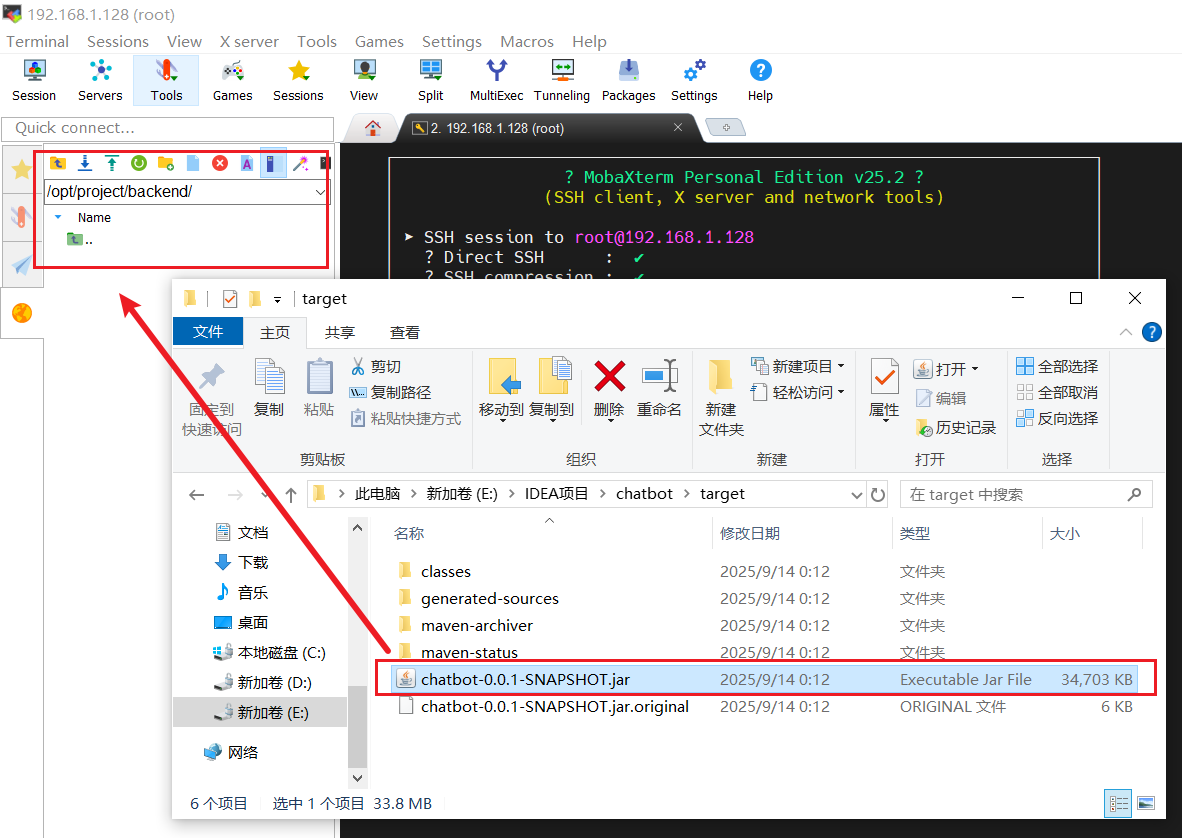Open the Terminal menu

[x=38, y=41]
